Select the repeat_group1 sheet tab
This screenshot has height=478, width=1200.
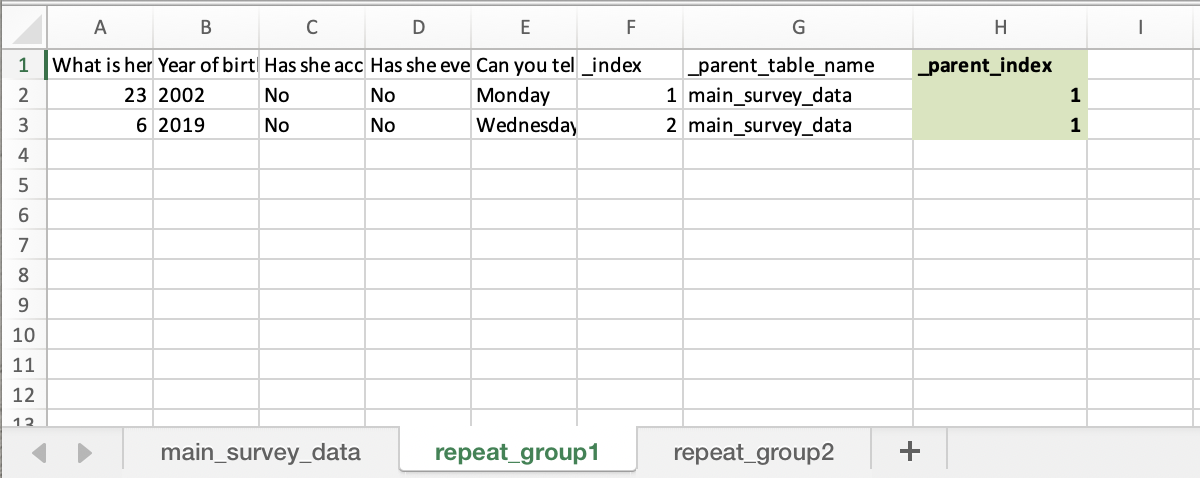516,452
